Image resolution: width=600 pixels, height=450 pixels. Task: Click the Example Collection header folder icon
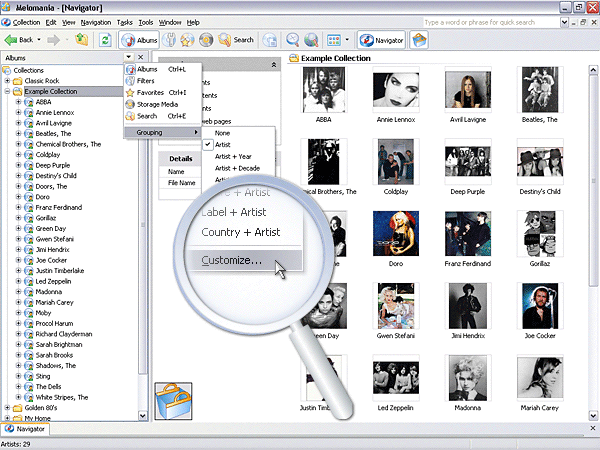293,58
